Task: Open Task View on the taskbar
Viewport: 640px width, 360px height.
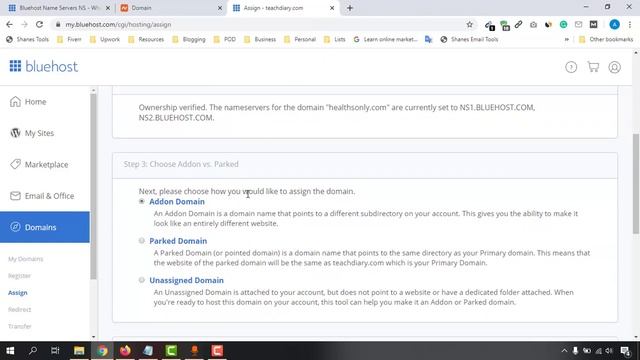Action: (x=55, y=350)
